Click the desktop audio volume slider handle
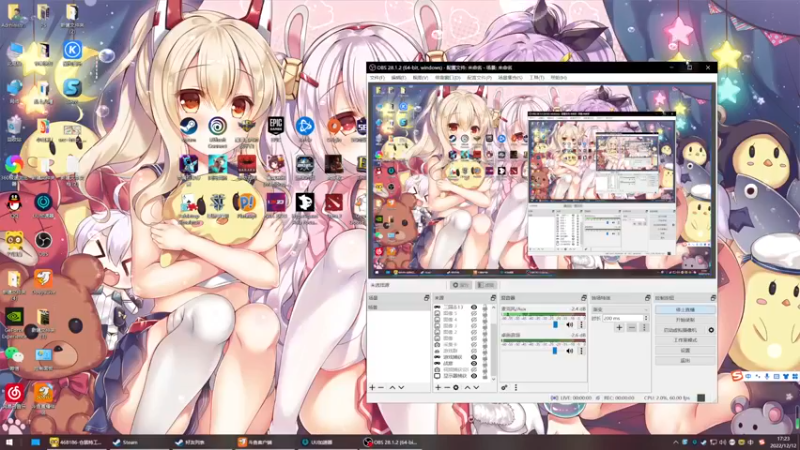This screenshot has height=450, width=800. [555, 351]
